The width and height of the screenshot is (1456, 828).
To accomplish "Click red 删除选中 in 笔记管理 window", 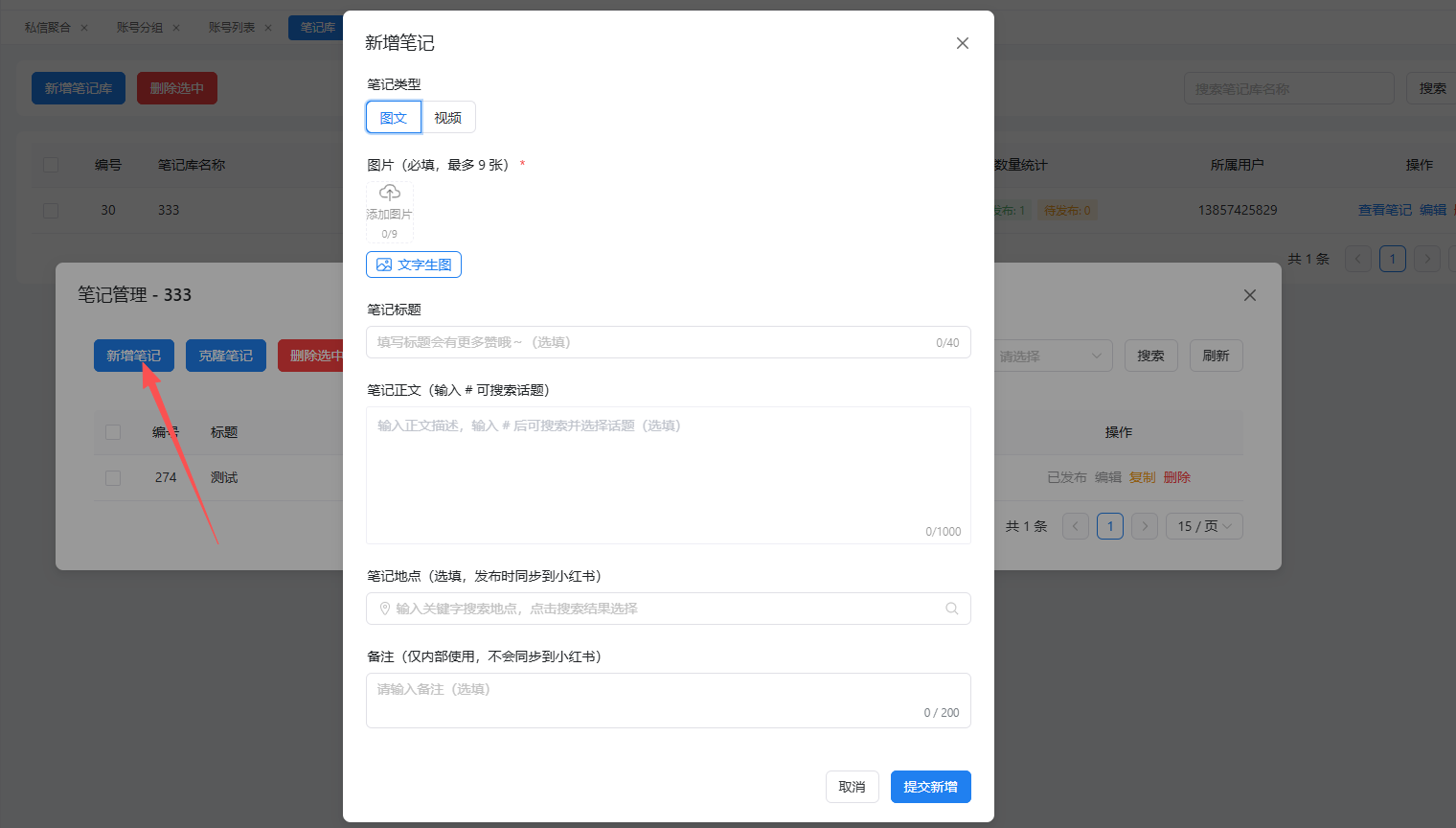I will click(311, 356).
